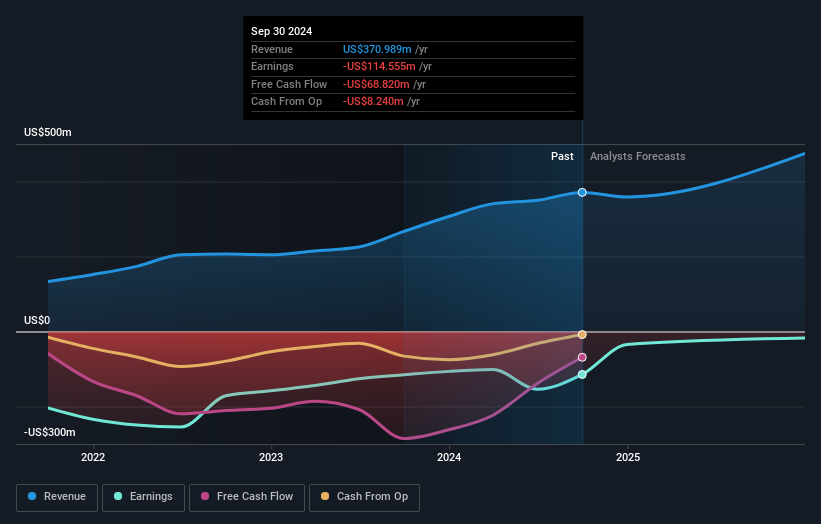The height and width of the screenshot is (524, 821).
Task: Click the -US$114.555m earnings value
Action: (379, 66)
